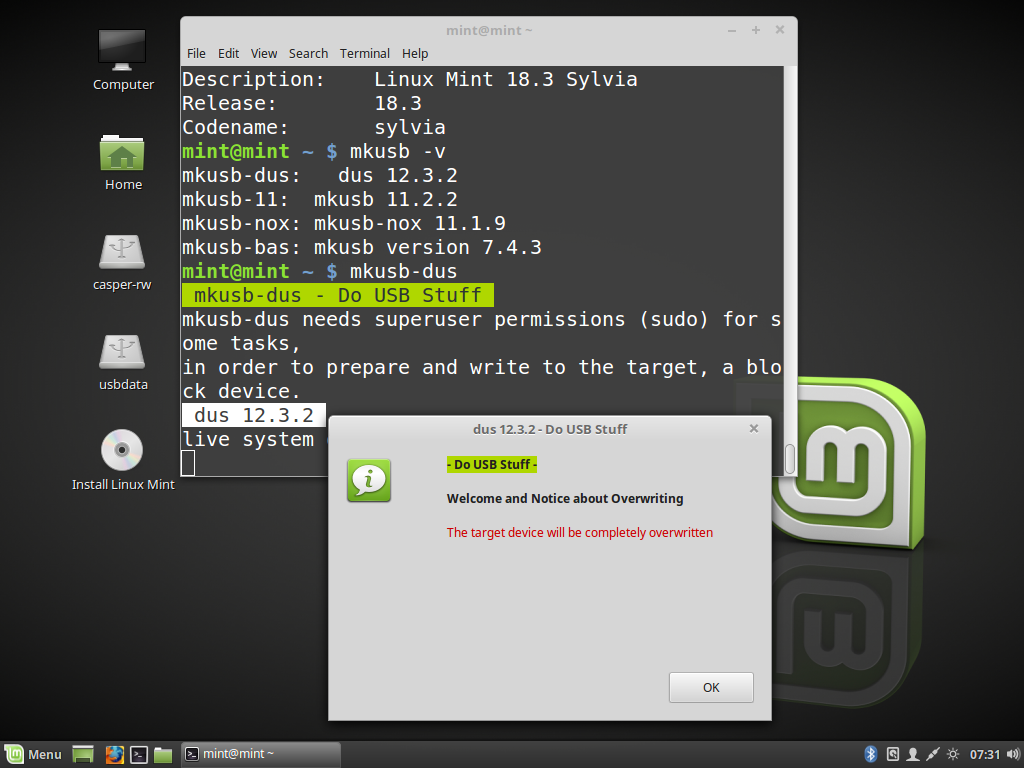Click the 'dus 12.3.2' highlighted terminal line
This screenshot has width=1024, height=768.
[253, 415]
